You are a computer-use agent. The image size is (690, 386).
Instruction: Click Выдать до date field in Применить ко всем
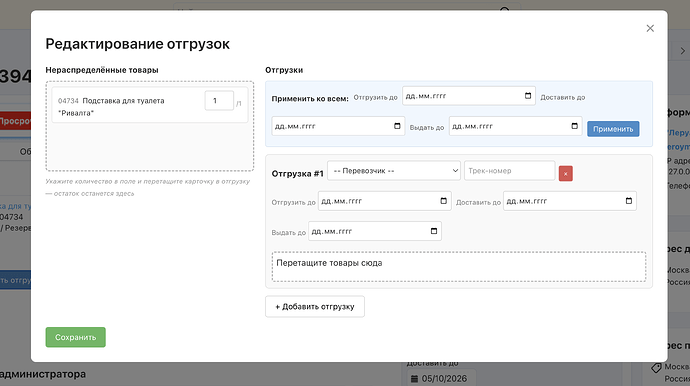tap(515, 126)
